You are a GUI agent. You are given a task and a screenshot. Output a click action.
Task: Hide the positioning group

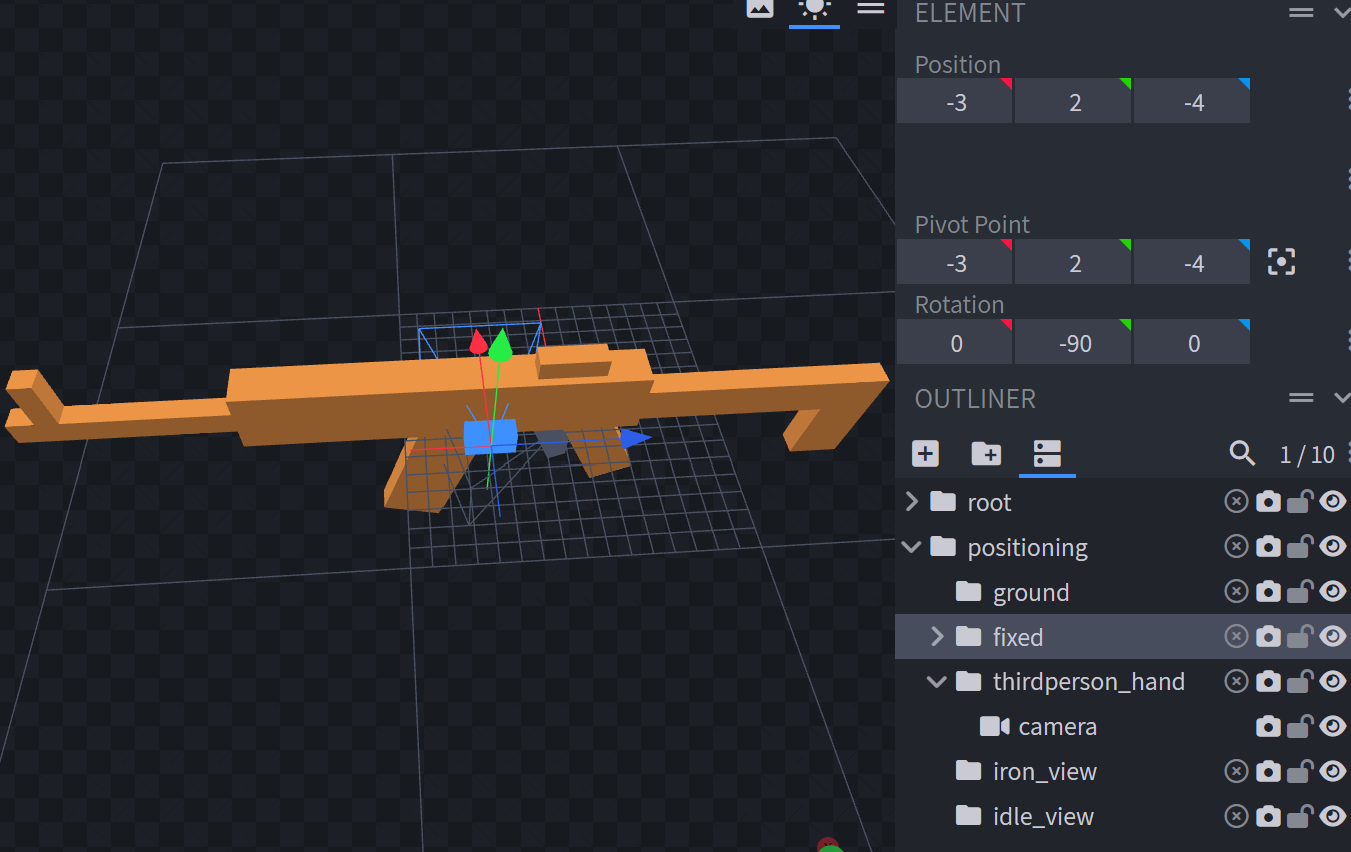tap(1332, 546)
